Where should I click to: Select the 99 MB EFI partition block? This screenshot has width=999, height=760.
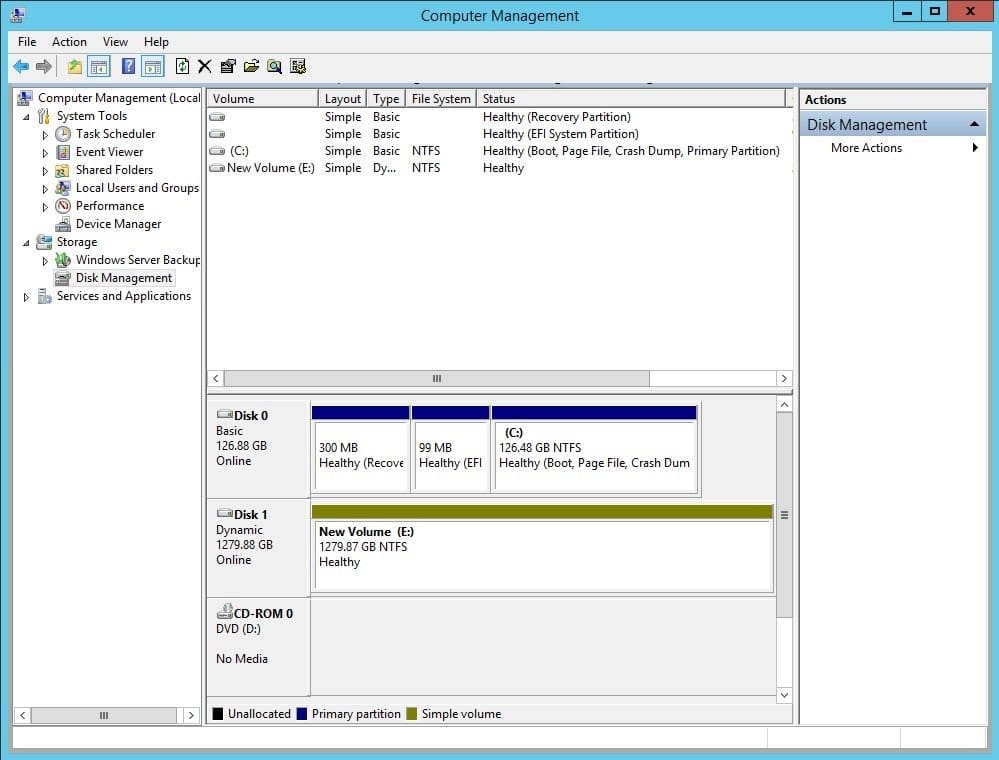pos(450,449)
